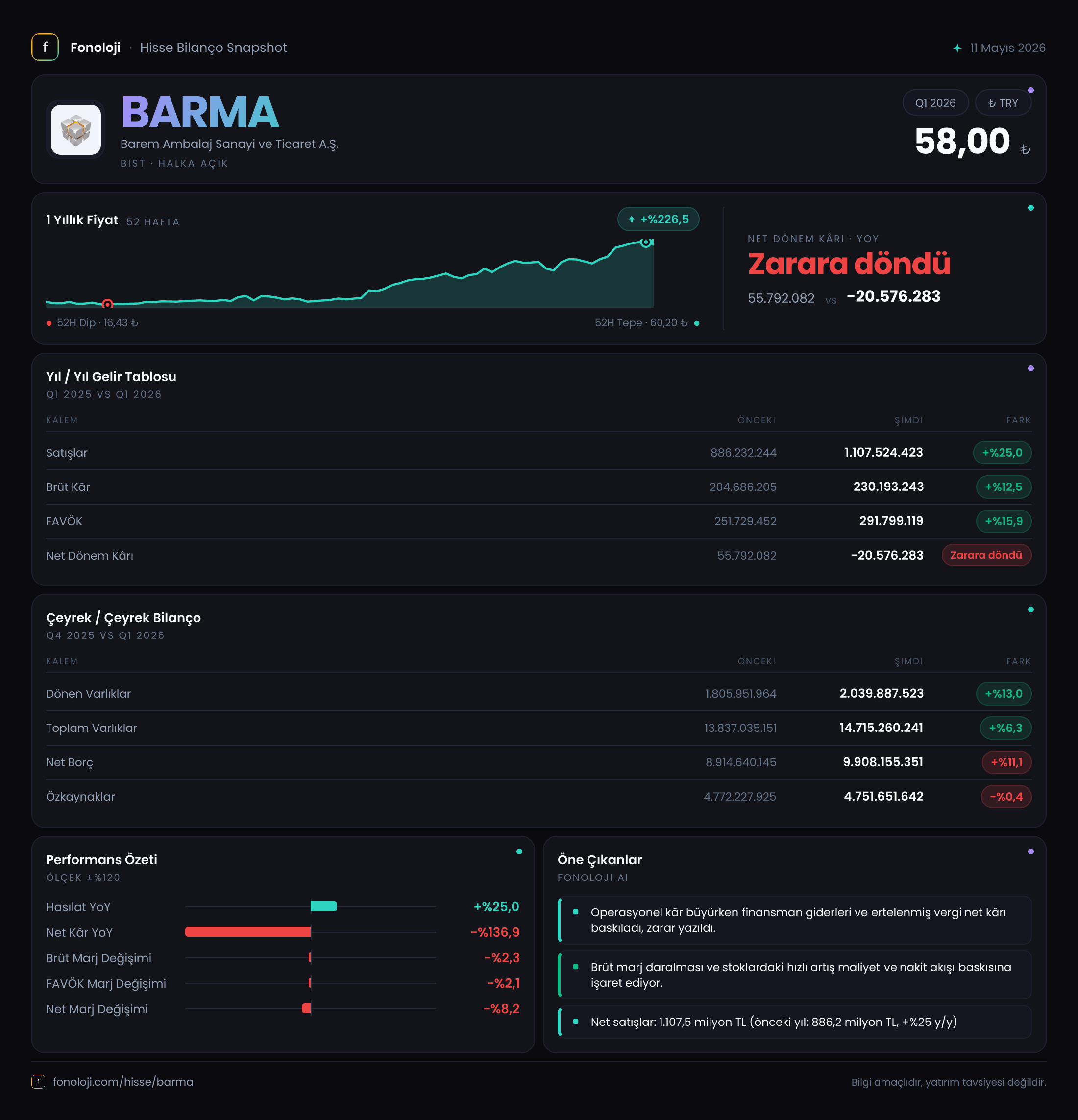The image size is (1078, 1120).
Task: Click the +%25,0 value next to Hasılat YoY
Action: pyautogui.click(x=497, y=907)
